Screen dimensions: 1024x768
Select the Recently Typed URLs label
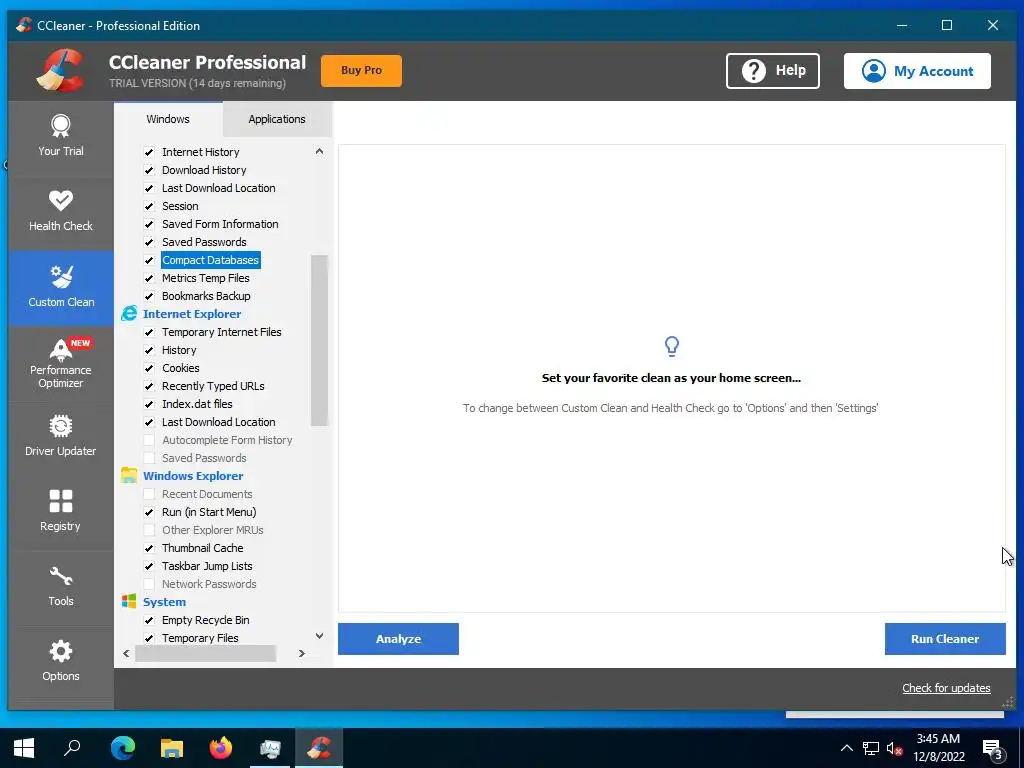[213, 386]
